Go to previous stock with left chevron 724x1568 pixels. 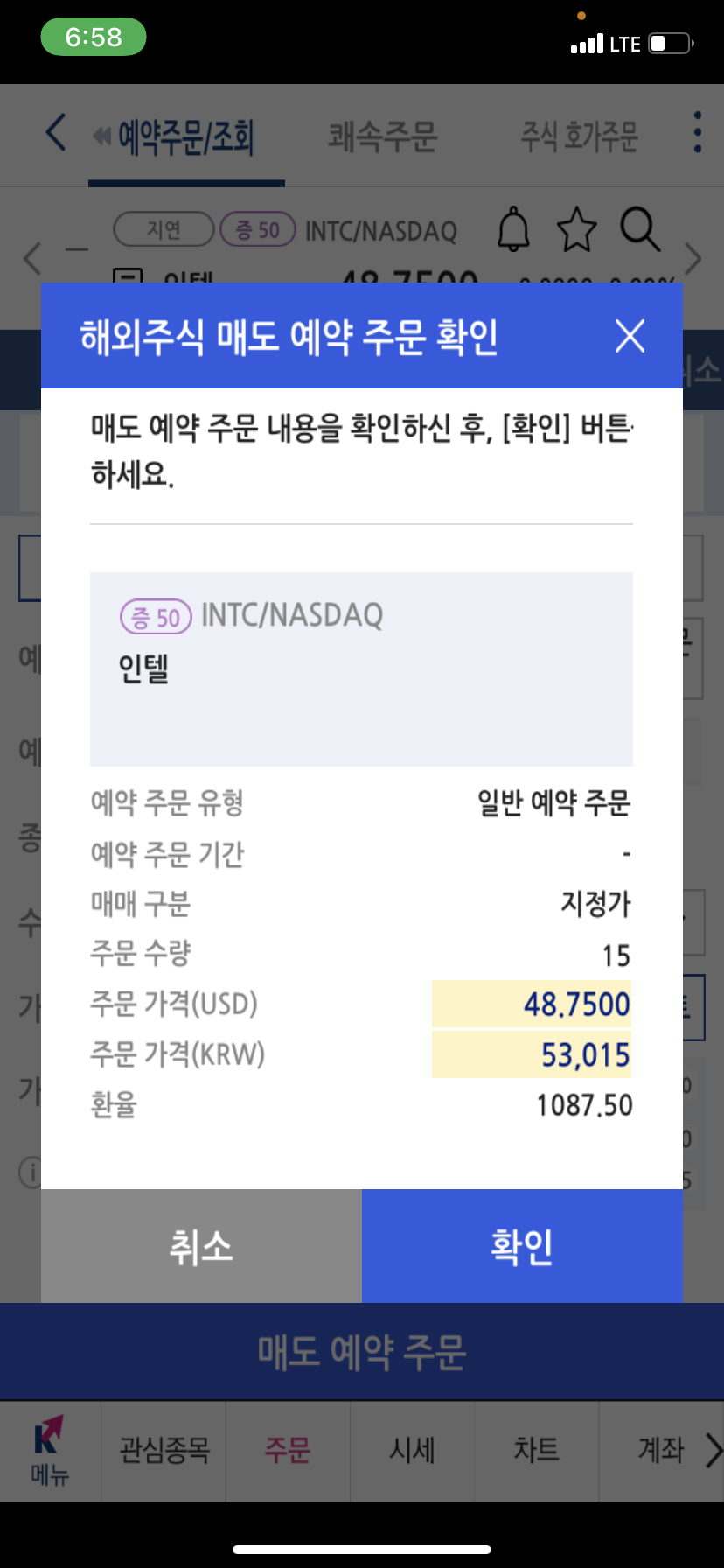(32, 258)
